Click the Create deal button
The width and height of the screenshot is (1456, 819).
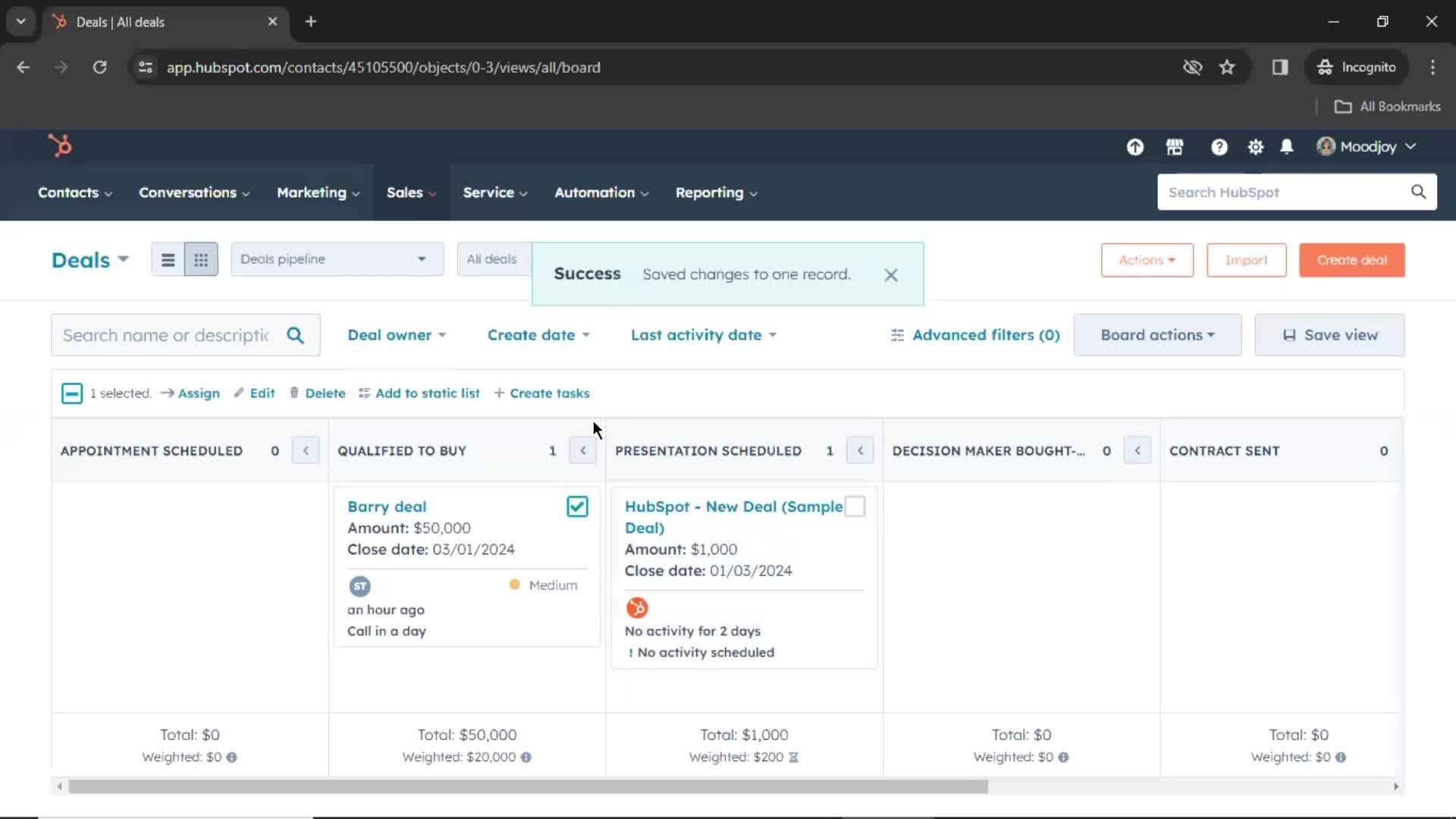point(1352,259)
